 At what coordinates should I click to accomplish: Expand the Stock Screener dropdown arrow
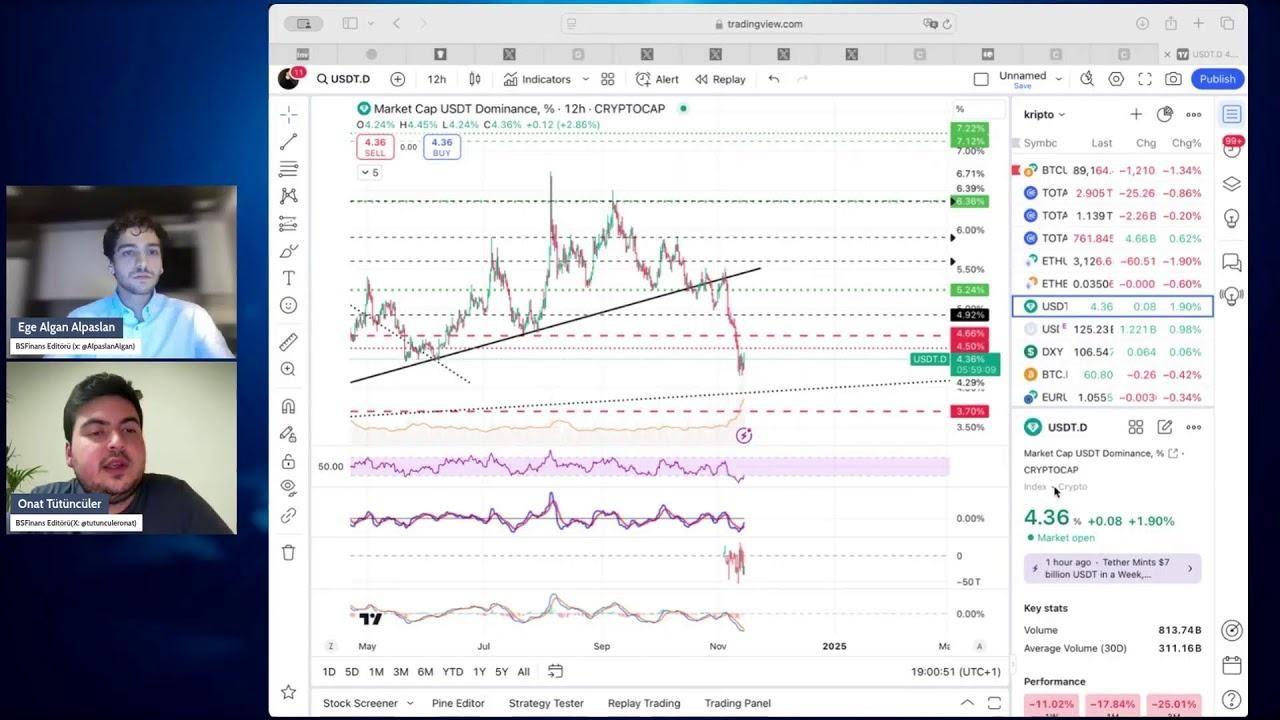coord(410,703)
